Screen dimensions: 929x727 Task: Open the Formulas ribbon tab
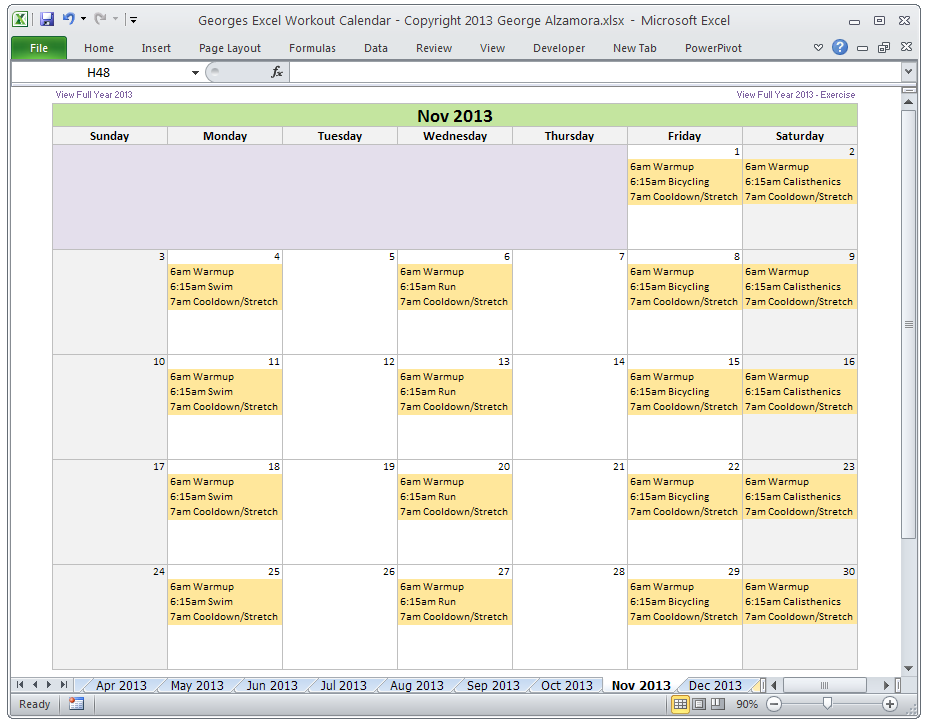pos(312,48)
